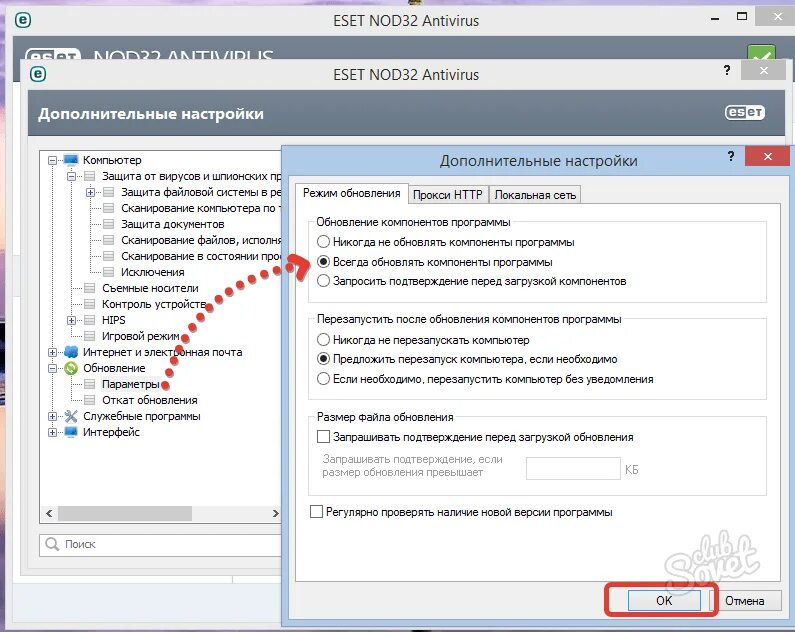Collapse the Защита от вирусов node

tap(71, 176)
